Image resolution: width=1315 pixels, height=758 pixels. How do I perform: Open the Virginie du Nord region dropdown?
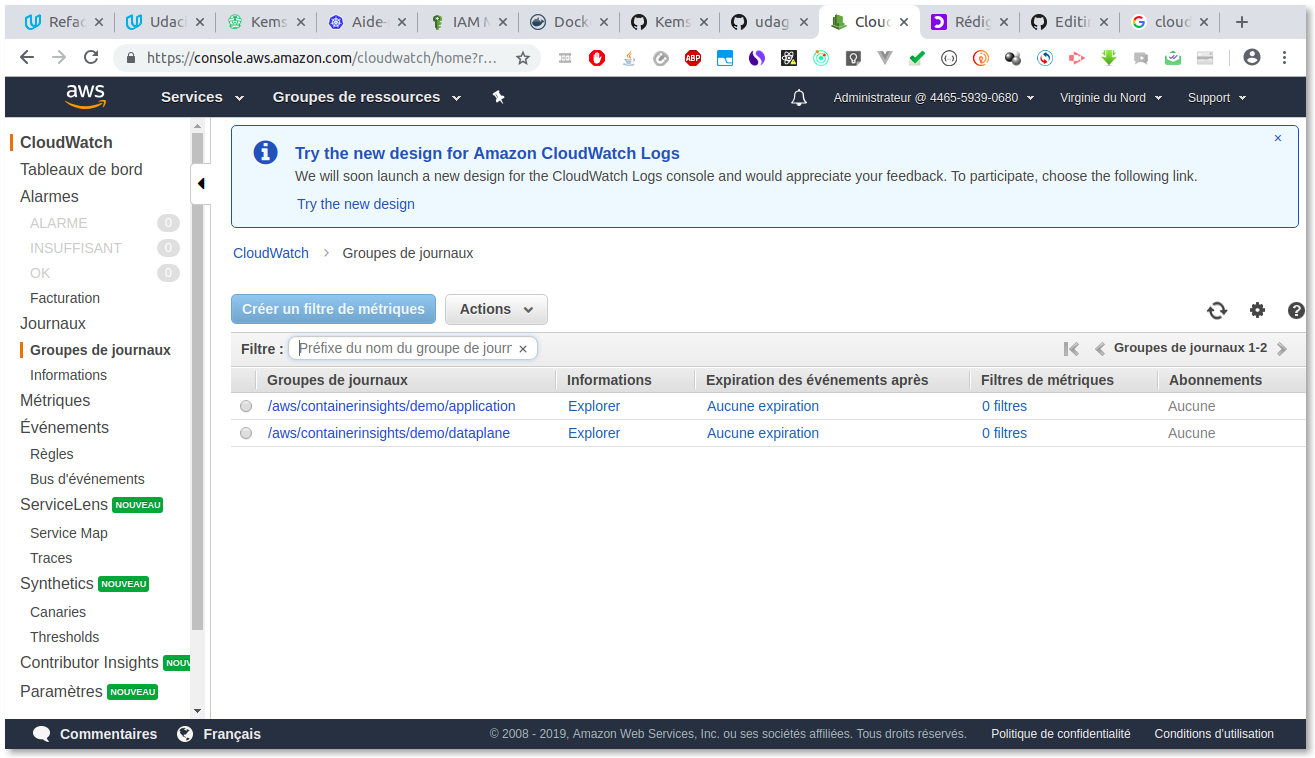click(x=1111, y=98)
